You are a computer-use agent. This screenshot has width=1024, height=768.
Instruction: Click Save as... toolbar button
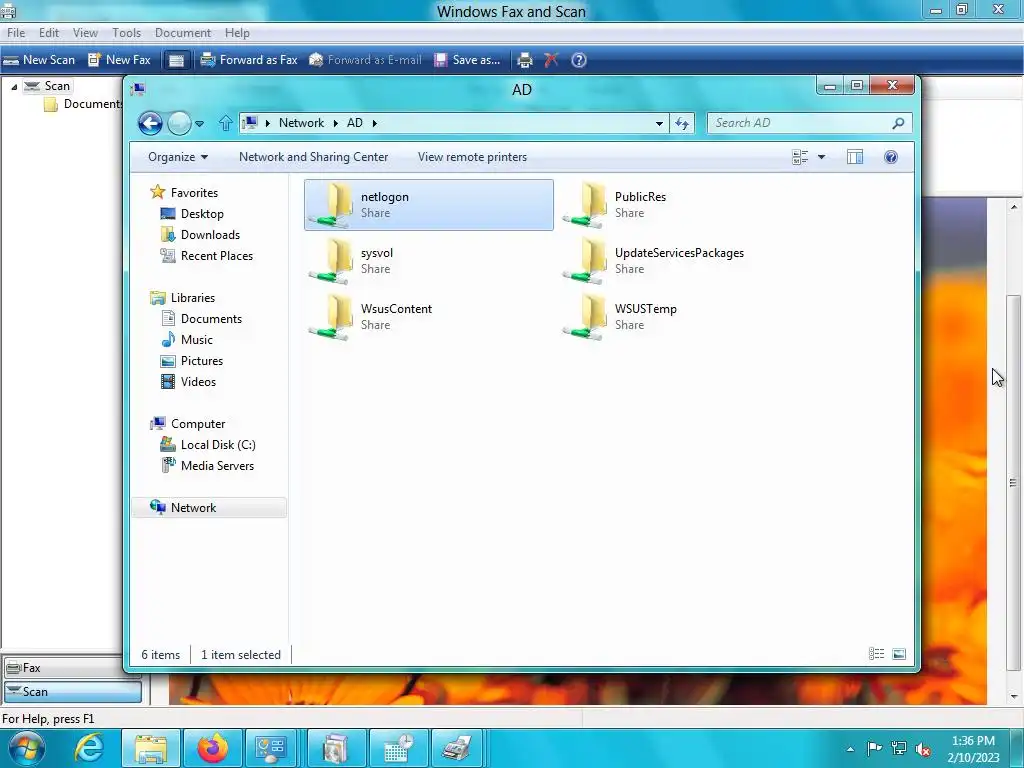coord(468,60)
